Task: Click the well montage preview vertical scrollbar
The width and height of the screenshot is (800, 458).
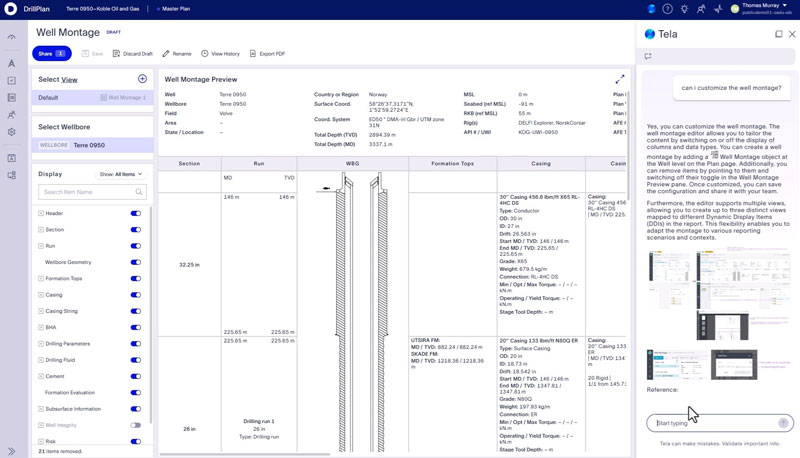Action: point(629,145)
